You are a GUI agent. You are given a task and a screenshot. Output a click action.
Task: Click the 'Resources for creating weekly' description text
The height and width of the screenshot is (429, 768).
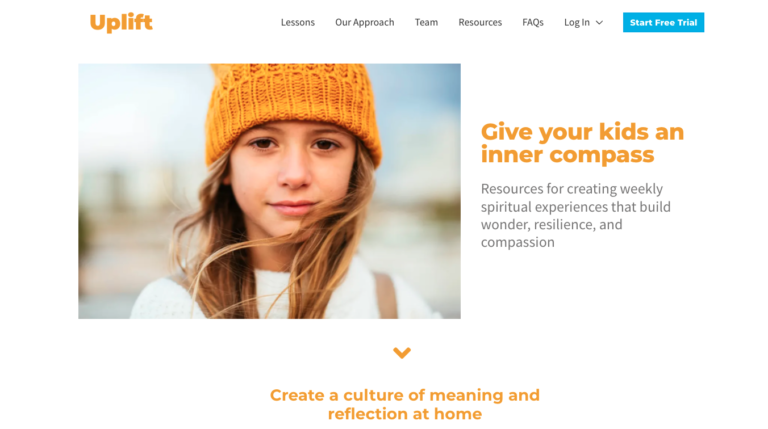click(x=572, y=189)
